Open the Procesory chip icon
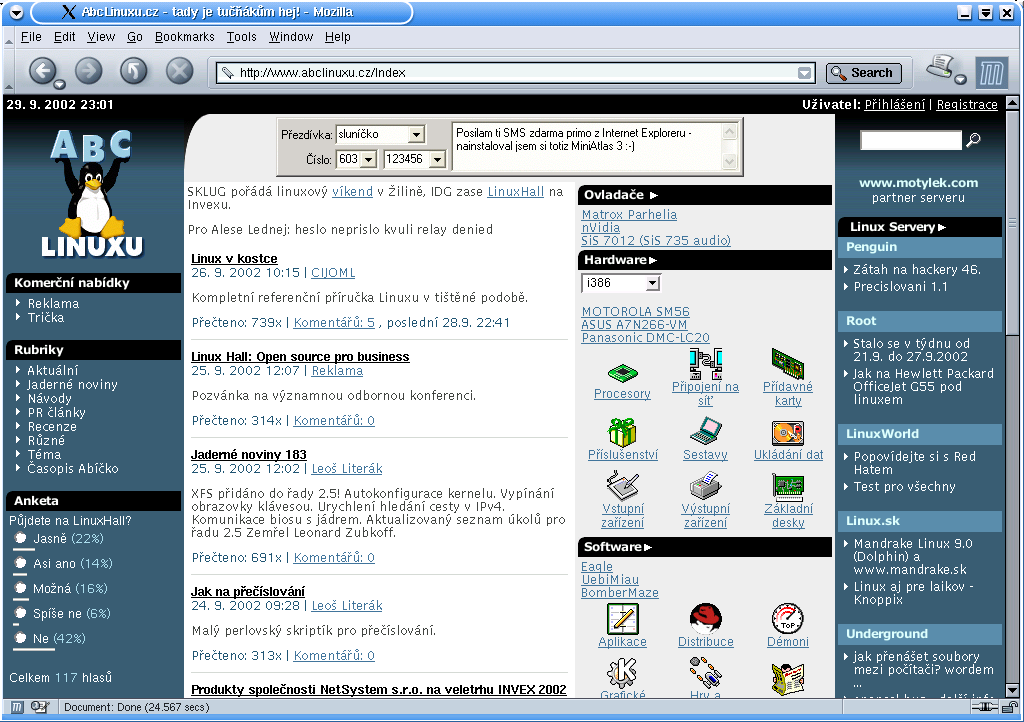The image size is (1024, 722). [622, 373]
